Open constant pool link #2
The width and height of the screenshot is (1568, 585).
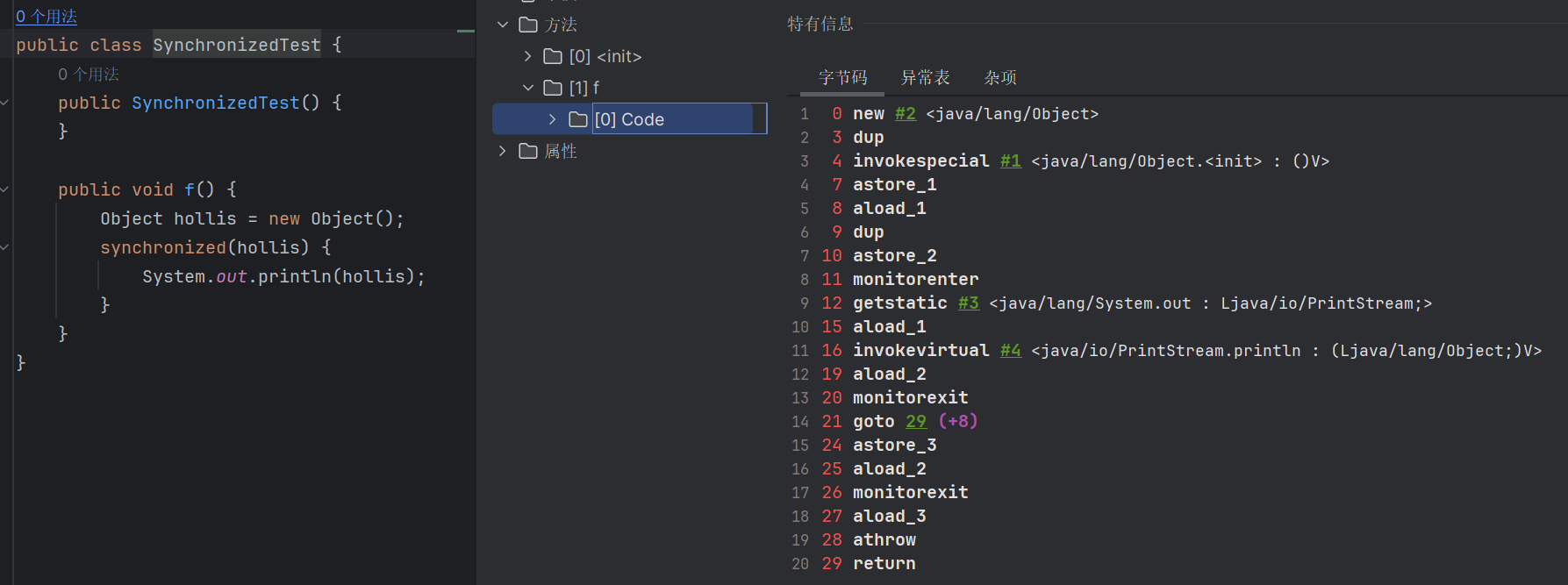(x=905, y=114)
